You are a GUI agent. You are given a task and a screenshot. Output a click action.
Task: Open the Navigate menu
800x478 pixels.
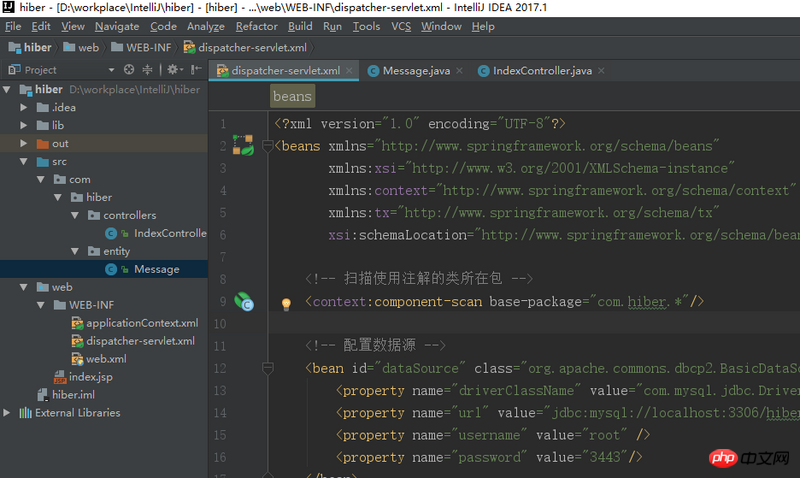117,27
